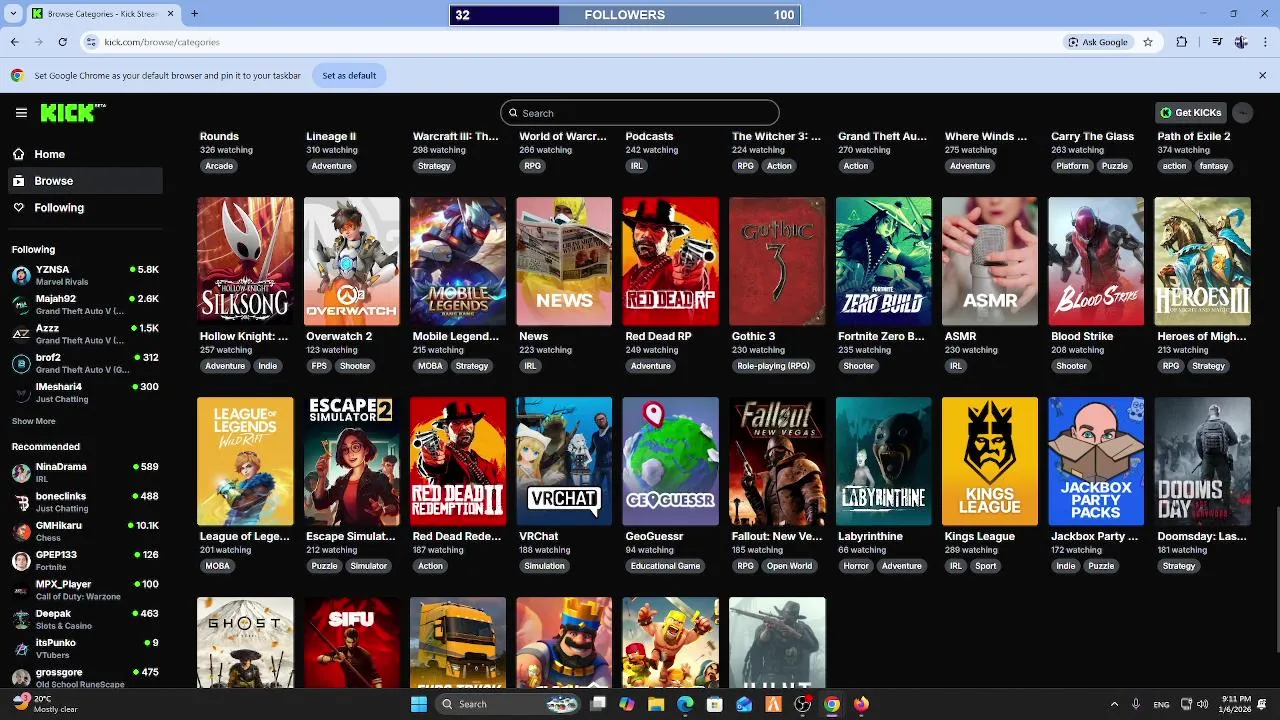Open boneclinks recommended channel
The image size is (1280, 720).
pyautogui.click(x=84, y=502)
